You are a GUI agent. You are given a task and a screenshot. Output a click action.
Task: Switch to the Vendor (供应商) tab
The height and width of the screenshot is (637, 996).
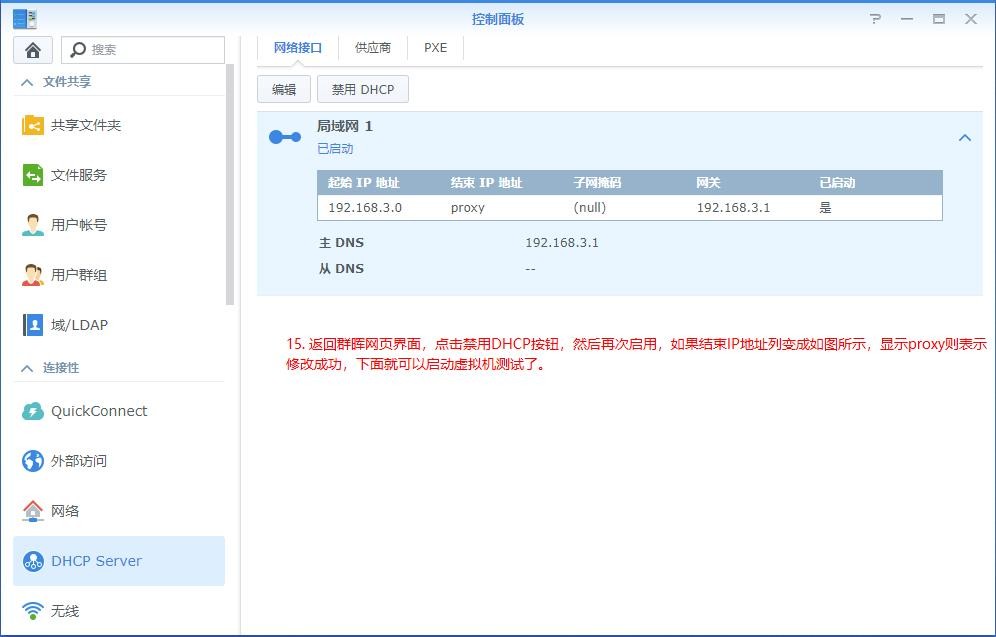pyautogui.click(x=372, y=48)
